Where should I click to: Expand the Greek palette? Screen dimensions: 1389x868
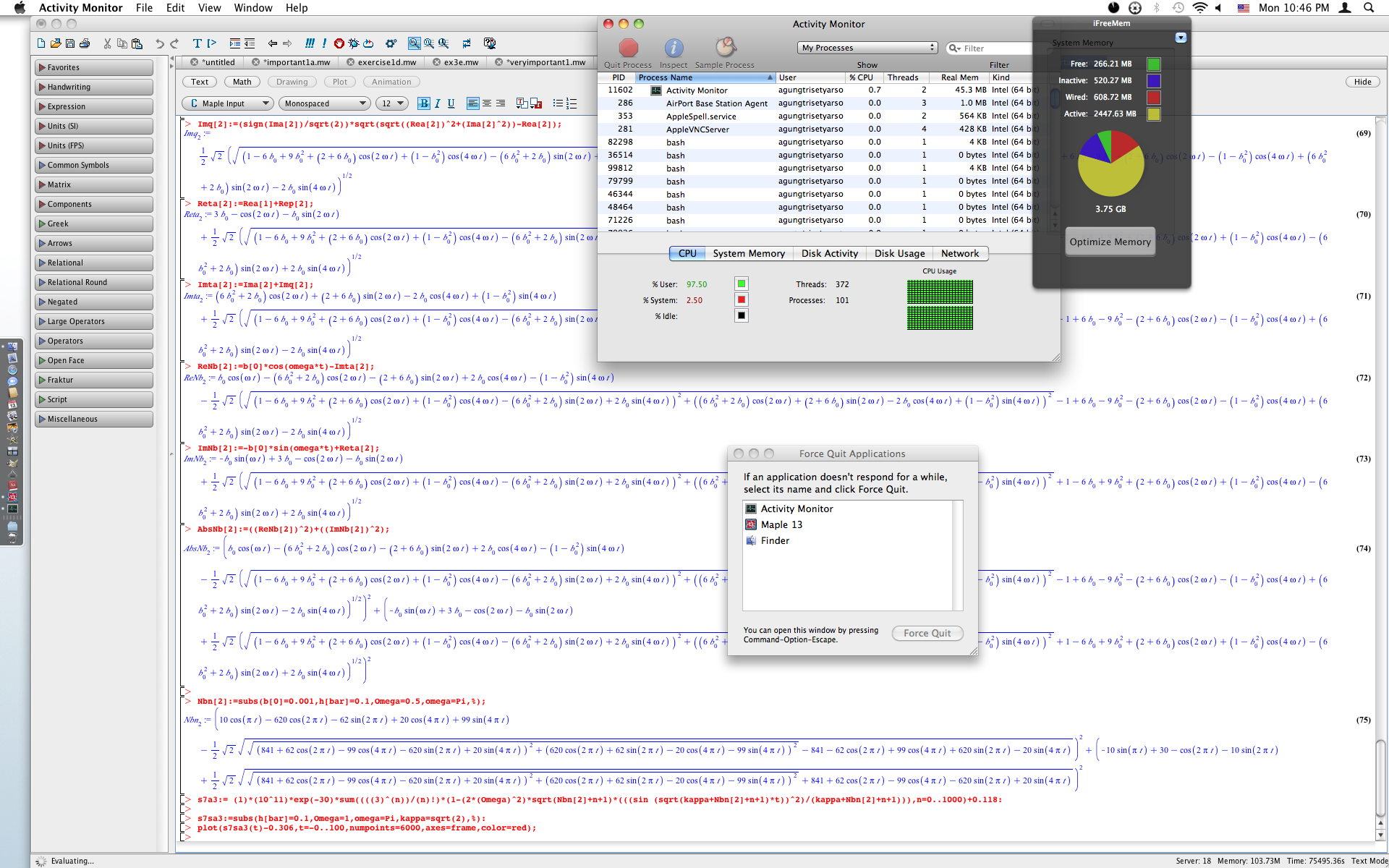(94, 224)
